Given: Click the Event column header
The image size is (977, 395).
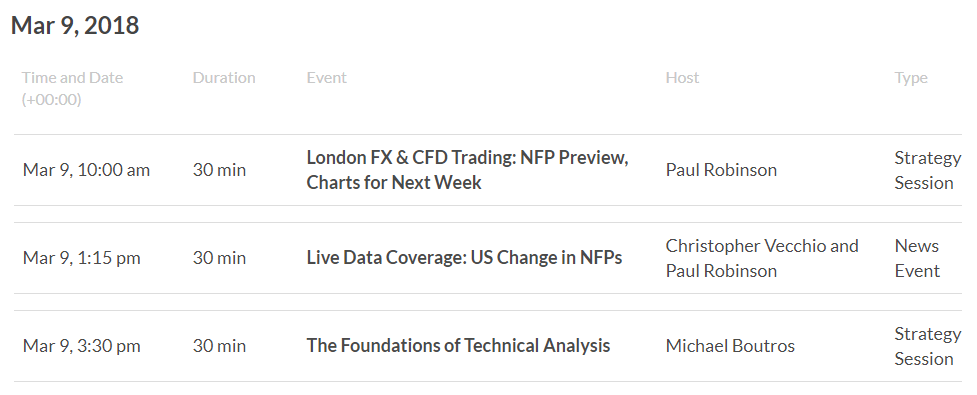Looking at the screenshot, I should 326,78.
